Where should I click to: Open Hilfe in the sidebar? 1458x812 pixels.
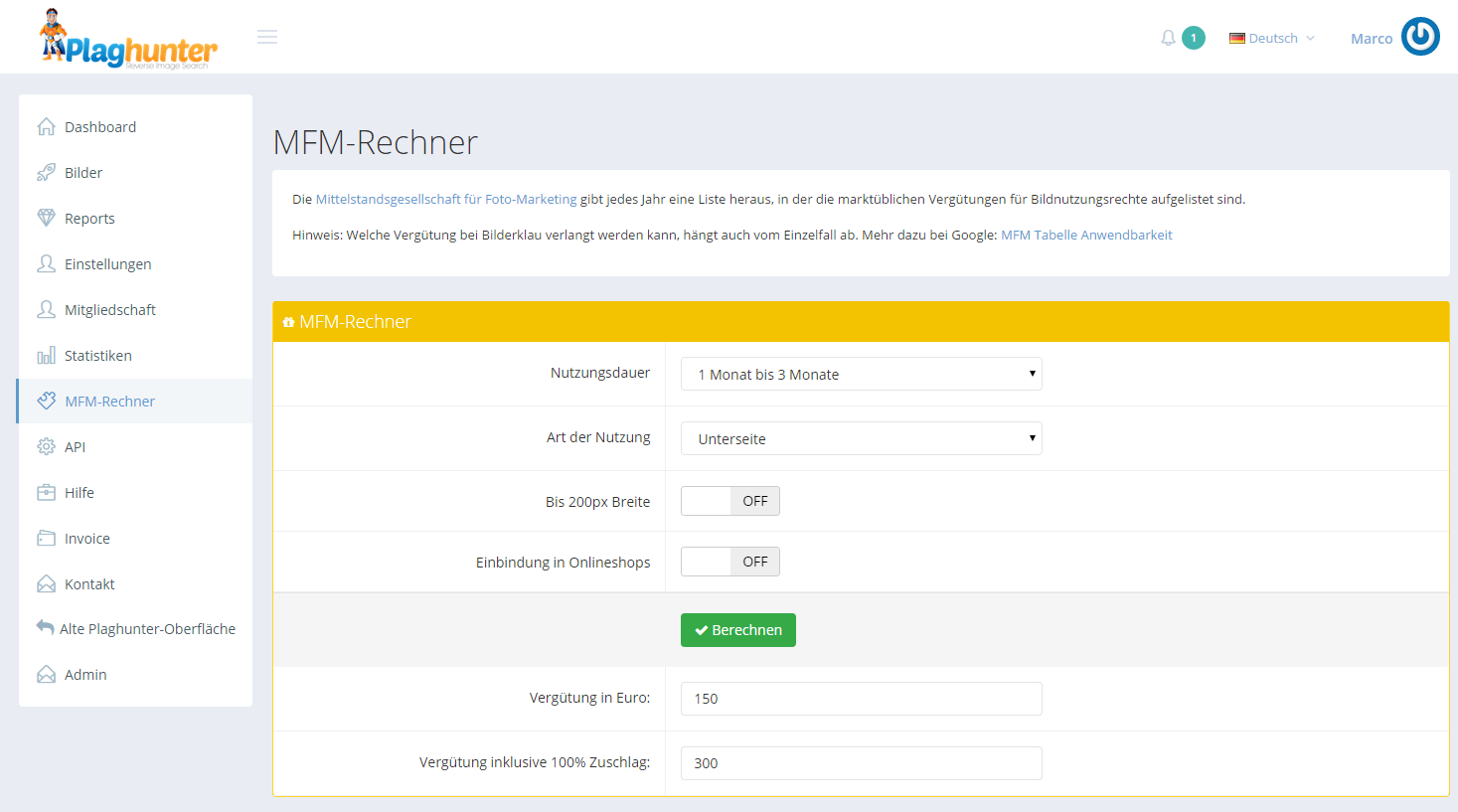[135, 492]
